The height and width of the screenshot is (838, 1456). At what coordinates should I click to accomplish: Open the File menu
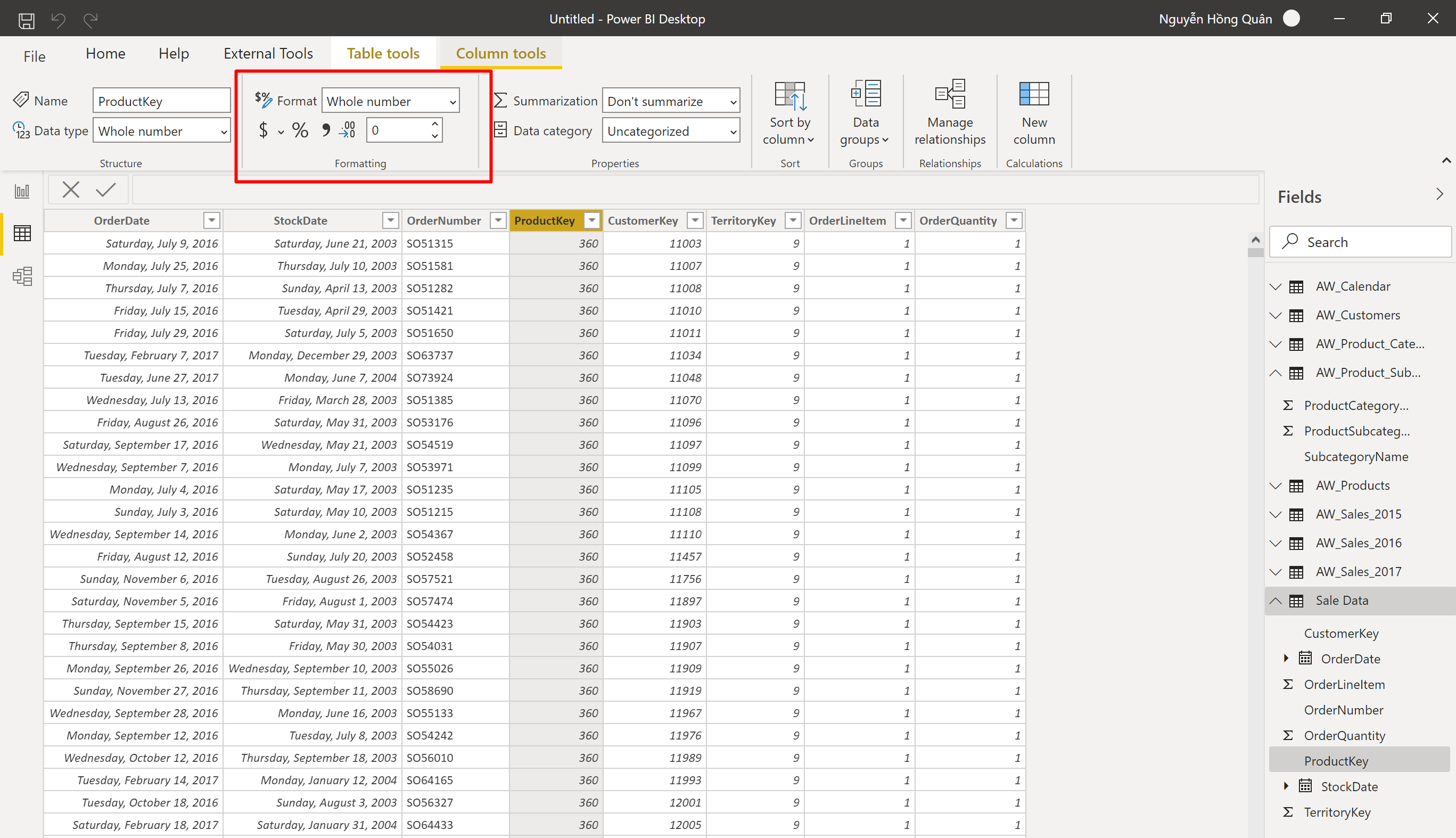click(35, 56)
